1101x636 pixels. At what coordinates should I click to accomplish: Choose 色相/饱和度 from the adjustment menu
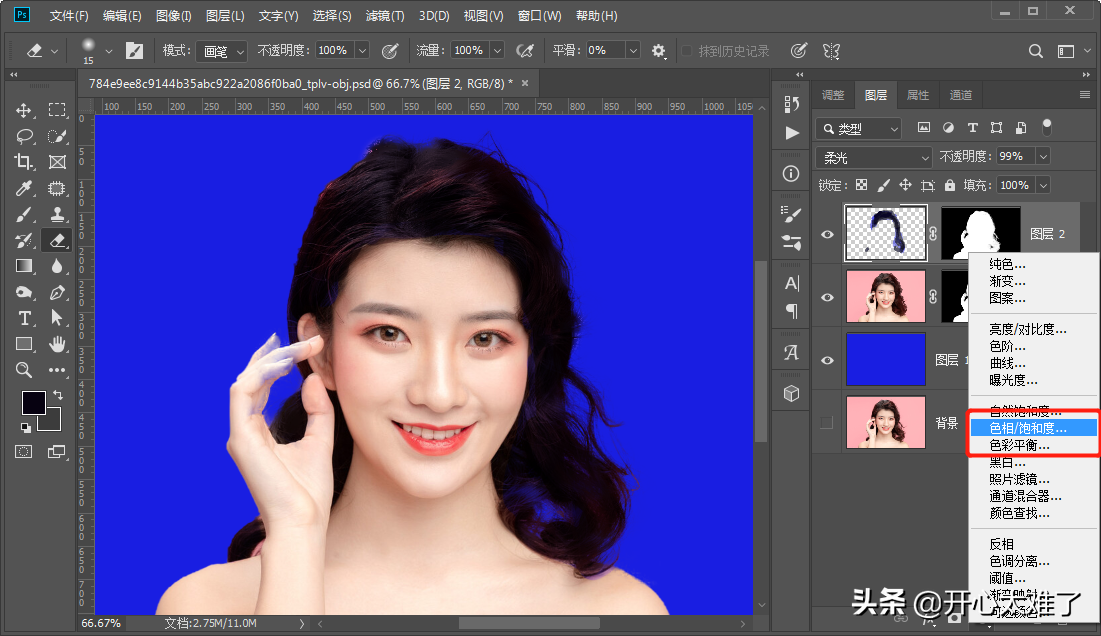tap(1028, 428)
